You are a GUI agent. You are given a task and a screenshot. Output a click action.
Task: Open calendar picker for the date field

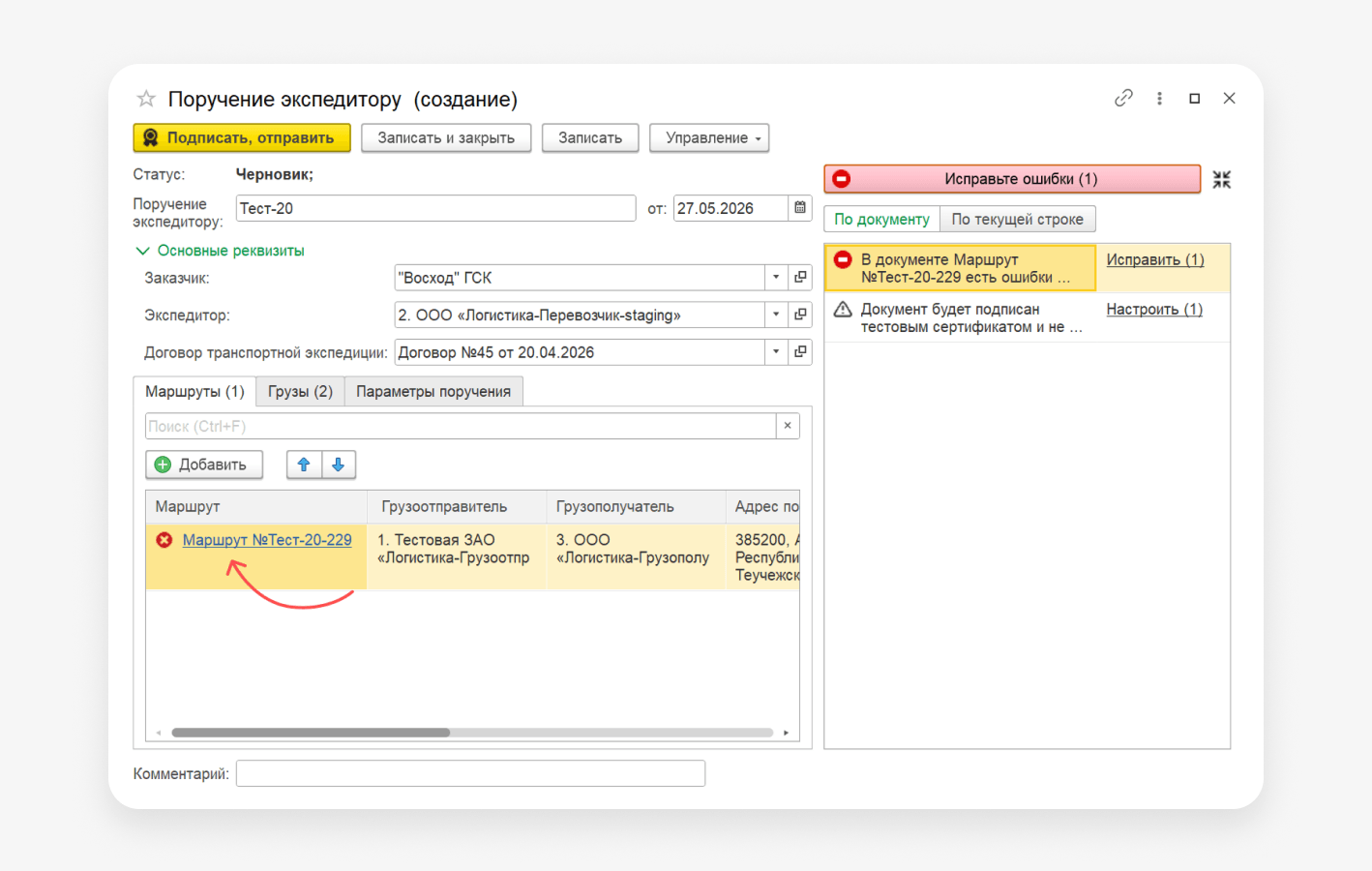[800, 208]
